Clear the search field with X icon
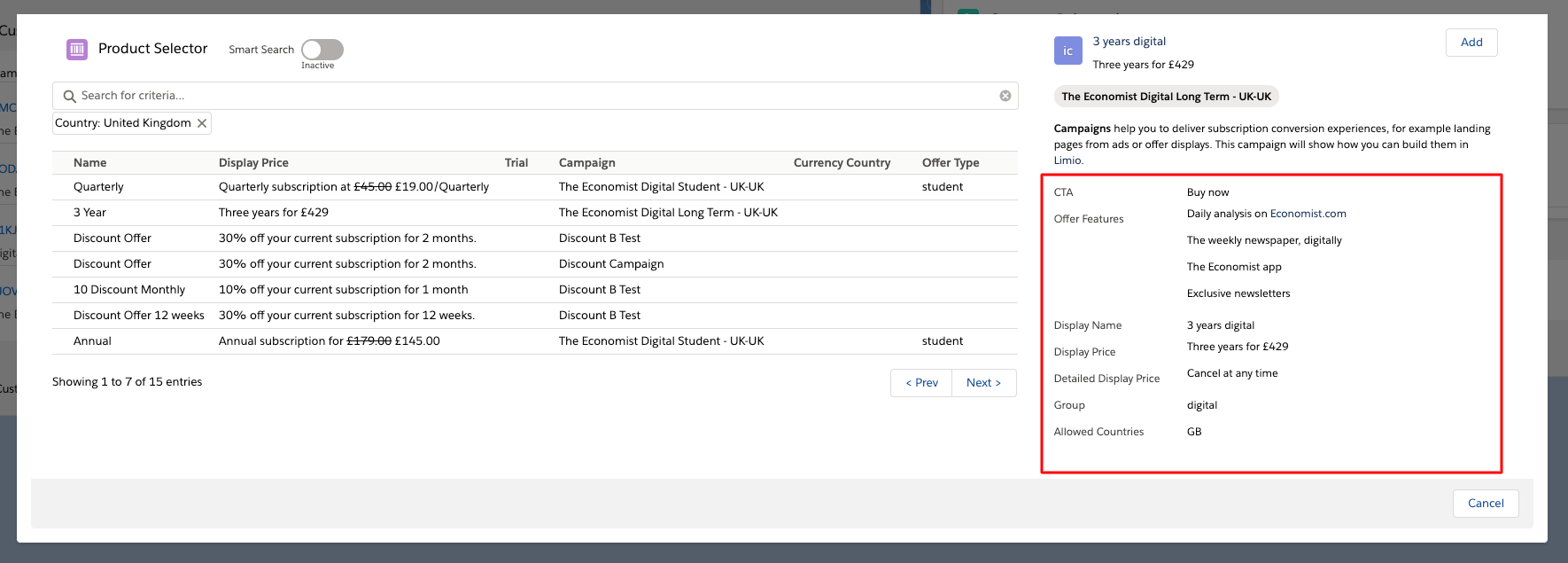This screenshot has height=563, width=1568. [1005, 96]
